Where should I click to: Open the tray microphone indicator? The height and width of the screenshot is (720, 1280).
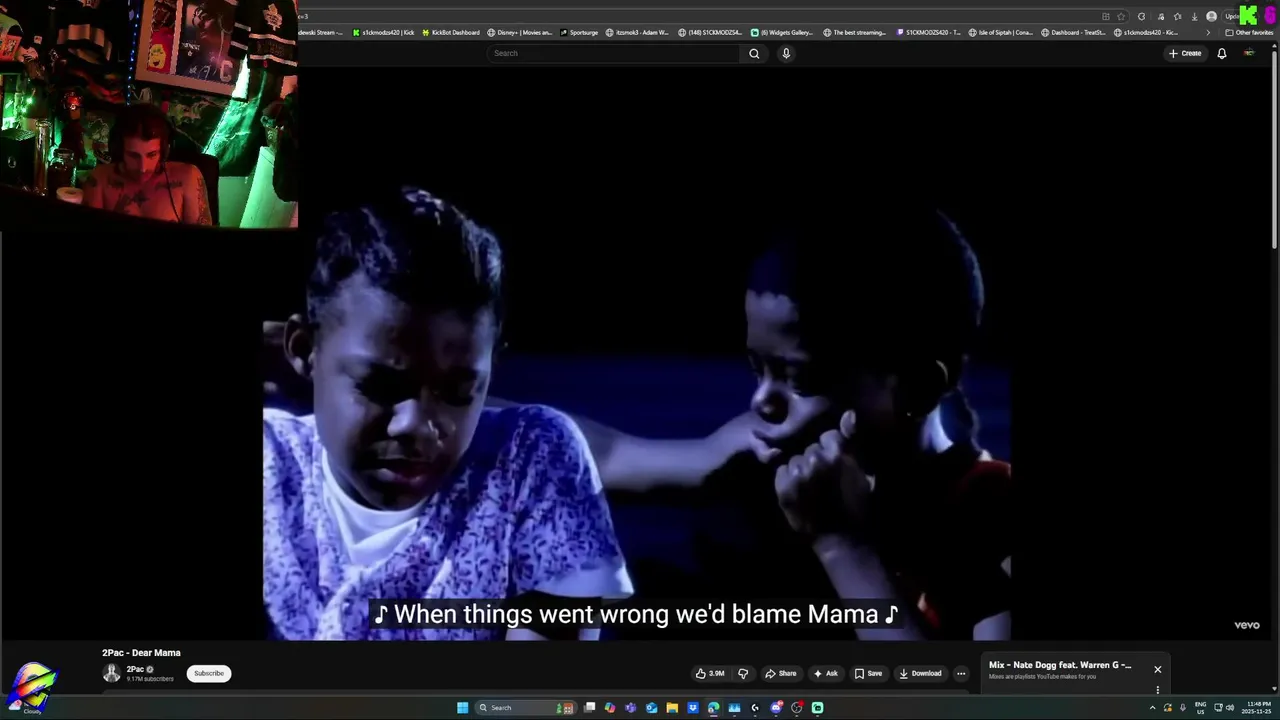[1183, 707]
